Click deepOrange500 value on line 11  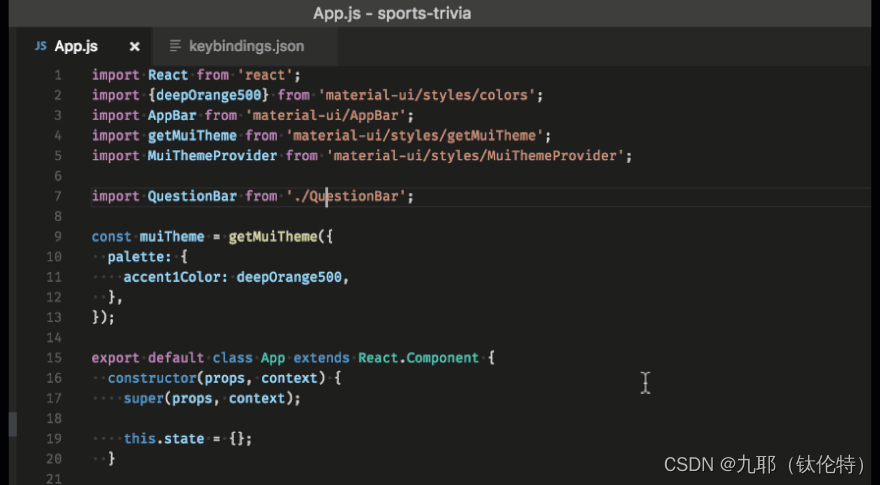point(289,277)
